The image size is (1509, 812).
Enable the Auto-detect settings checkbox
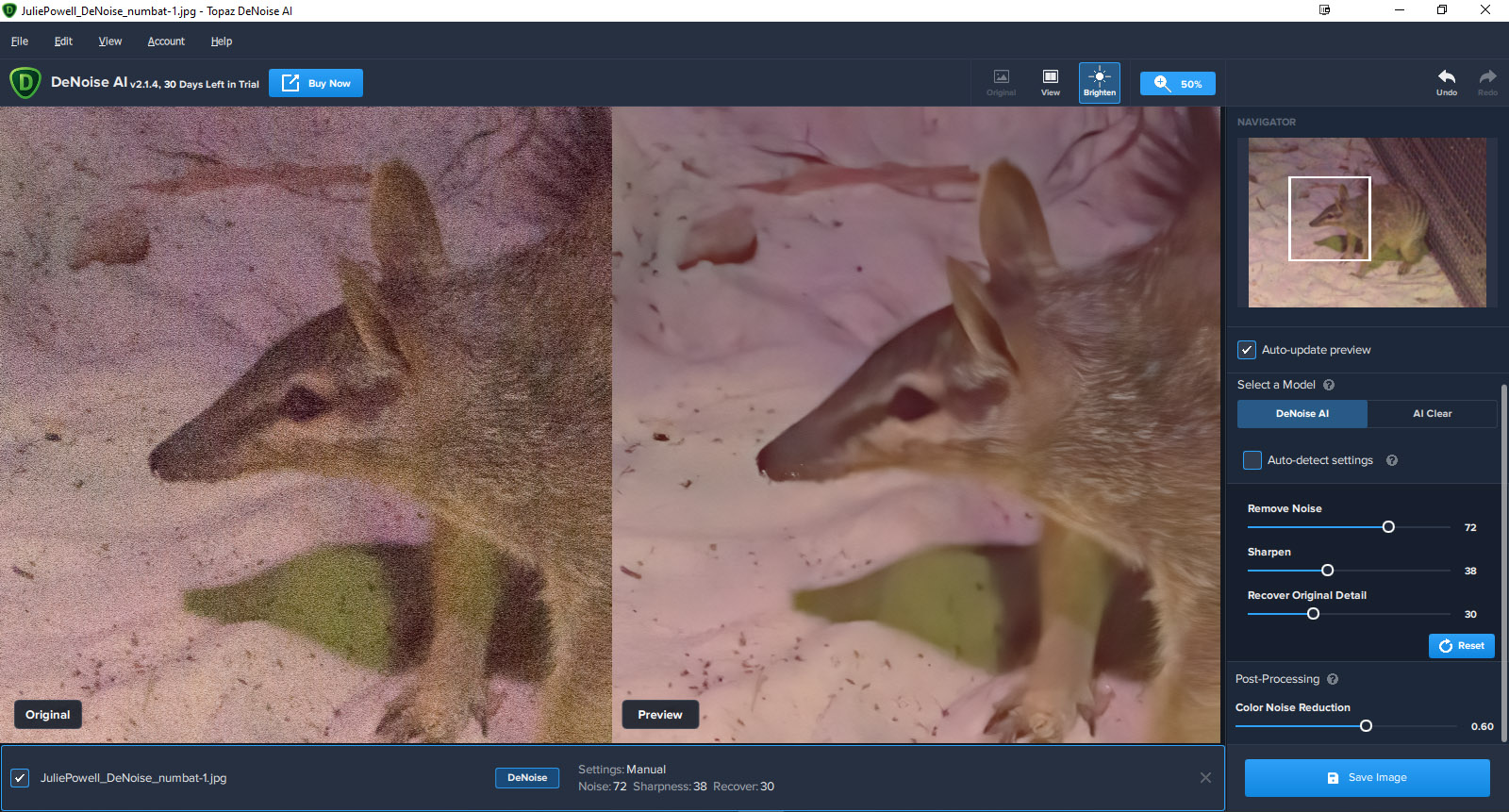point(1252,460)
